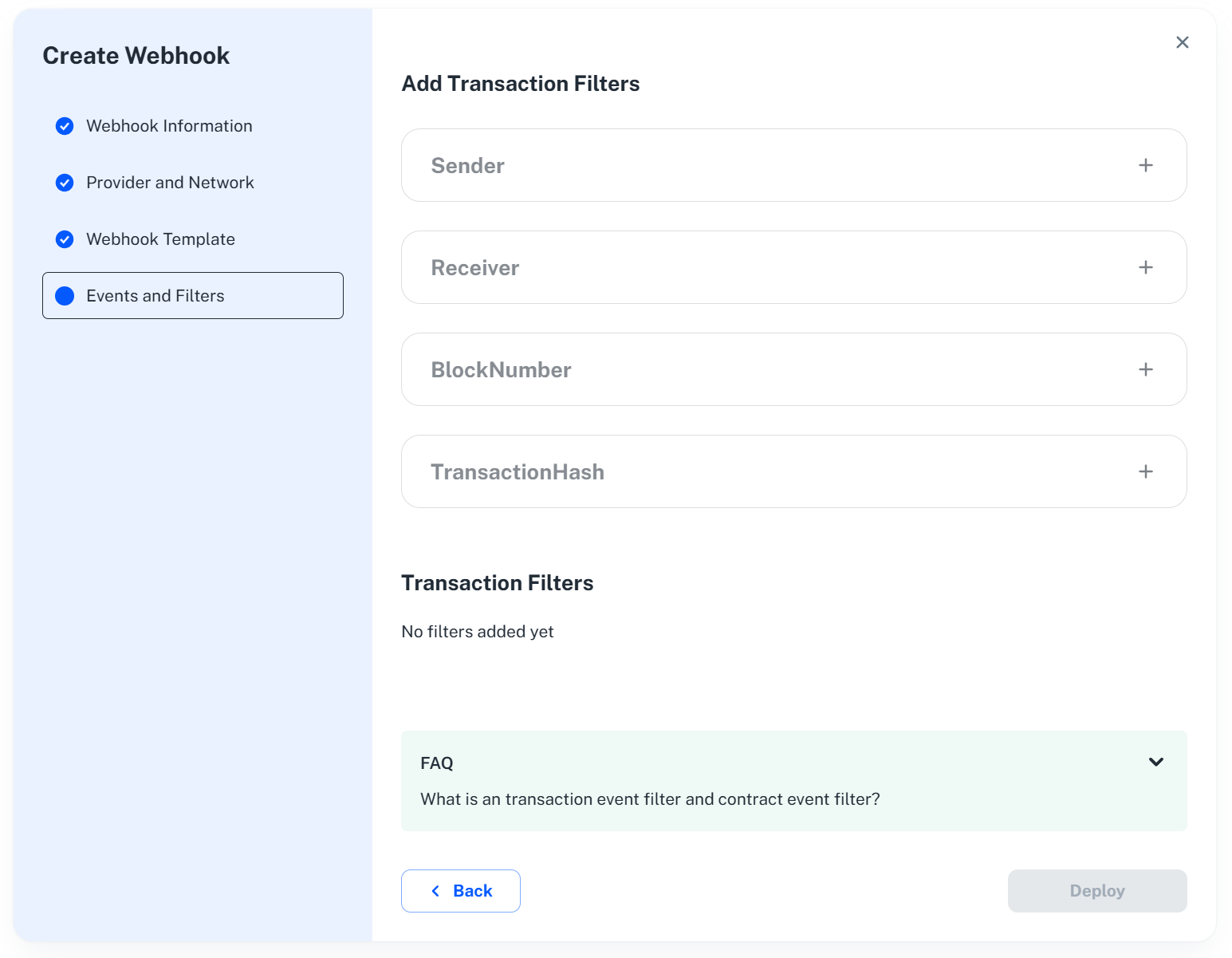
Task: Click the plus icon on the Sender filter
Action: coord(1145,165)
